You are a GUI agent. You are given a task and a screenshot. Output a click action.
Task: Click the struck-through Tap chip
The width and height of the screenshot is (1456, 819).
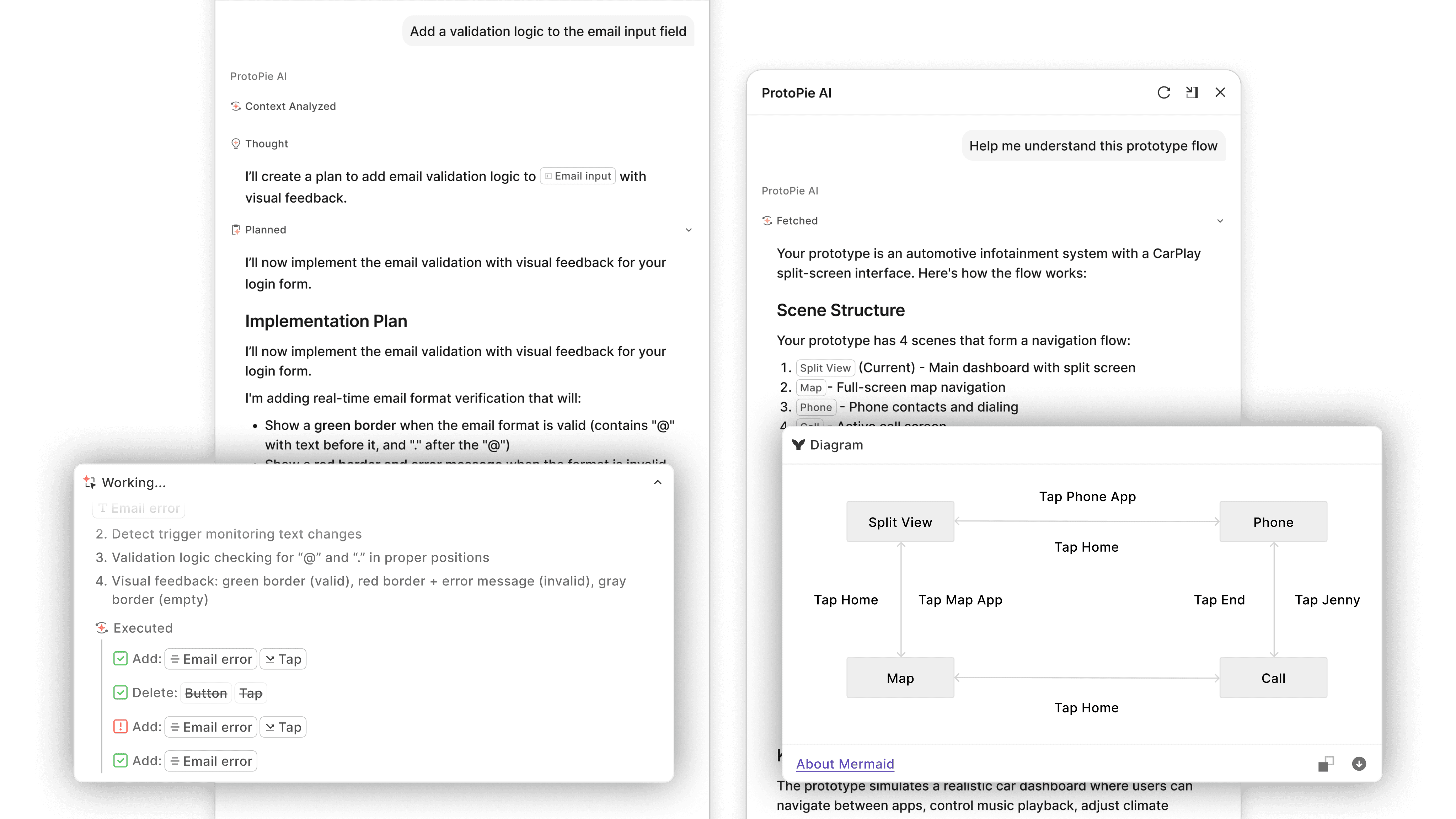(250, 693)
